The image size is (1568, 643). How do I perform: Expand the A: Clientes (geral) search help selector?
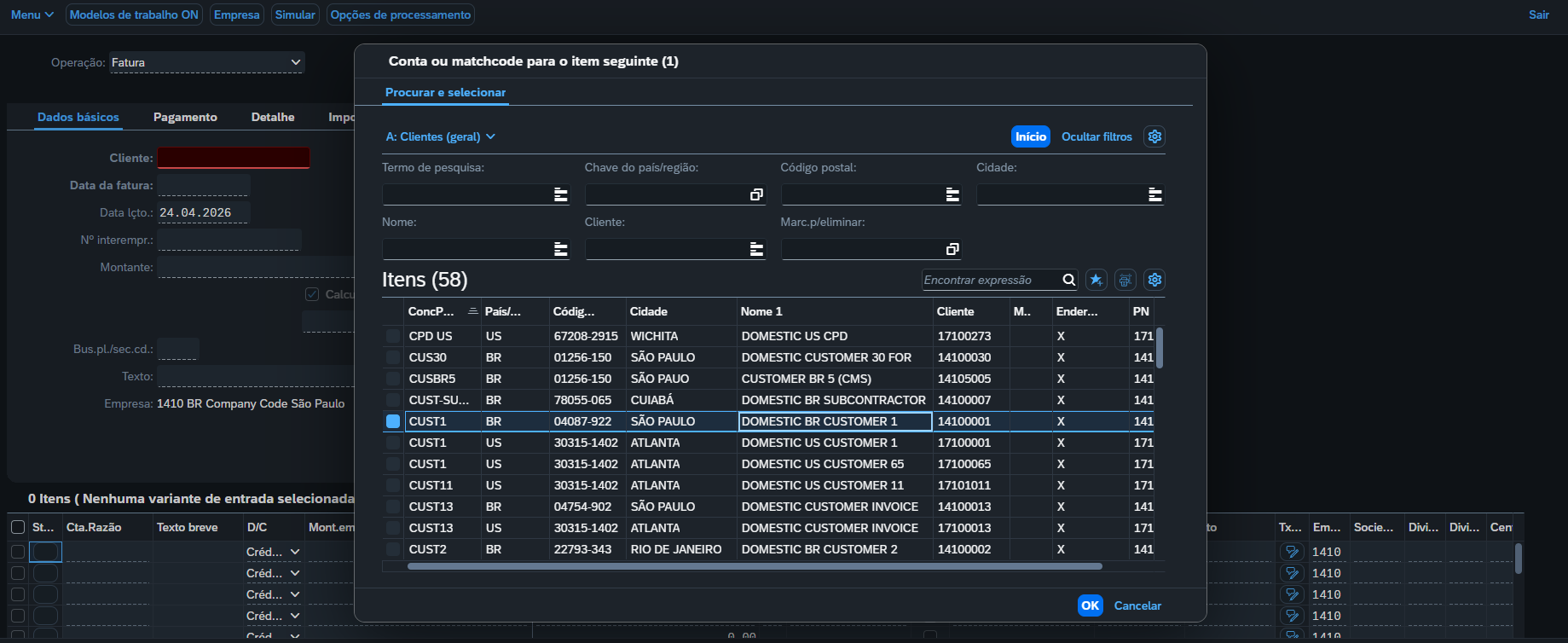[441, 136]
